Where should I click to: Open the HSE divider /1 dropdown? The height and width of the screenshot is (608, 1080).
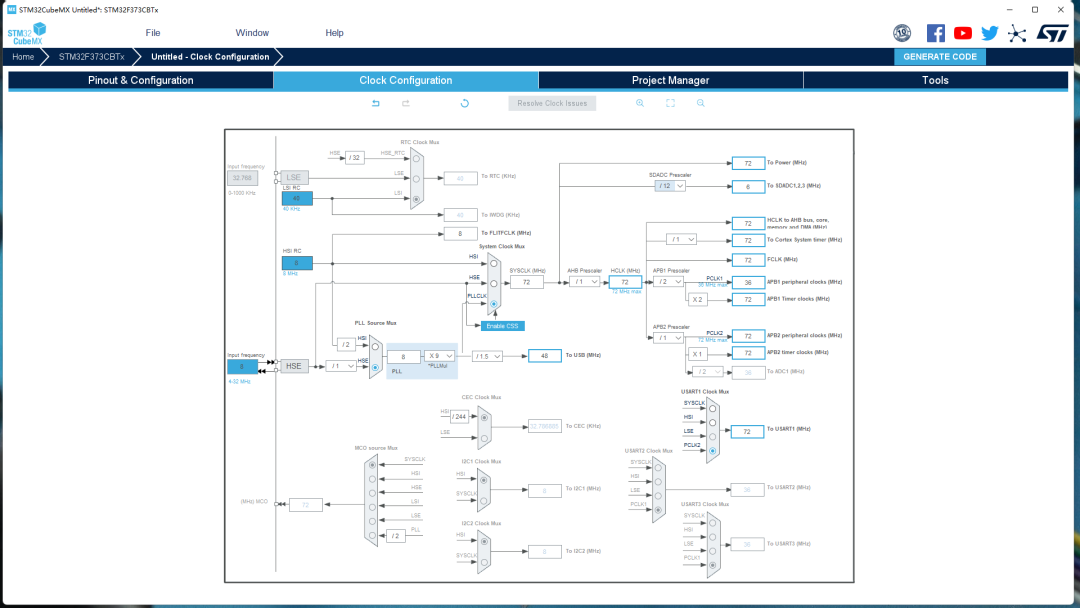[x=340, y=366]
